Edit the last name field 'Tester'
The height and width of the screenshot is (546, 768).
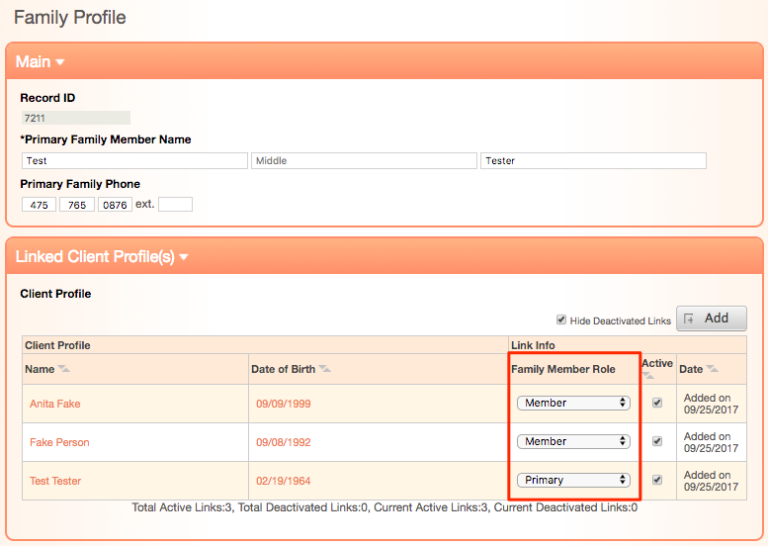[x=593, y=161]
